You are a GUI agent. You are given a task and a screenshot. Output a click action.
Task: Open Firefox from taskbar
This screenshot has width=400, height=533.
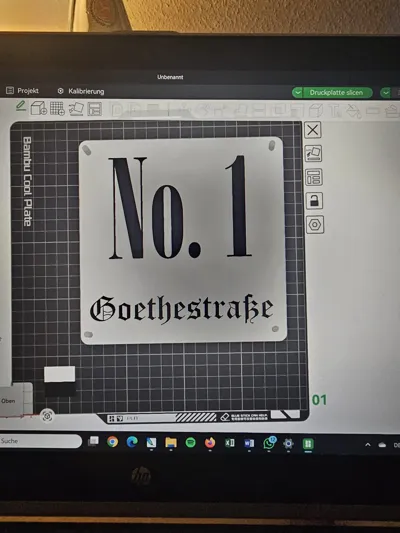[x=210, y=443]
